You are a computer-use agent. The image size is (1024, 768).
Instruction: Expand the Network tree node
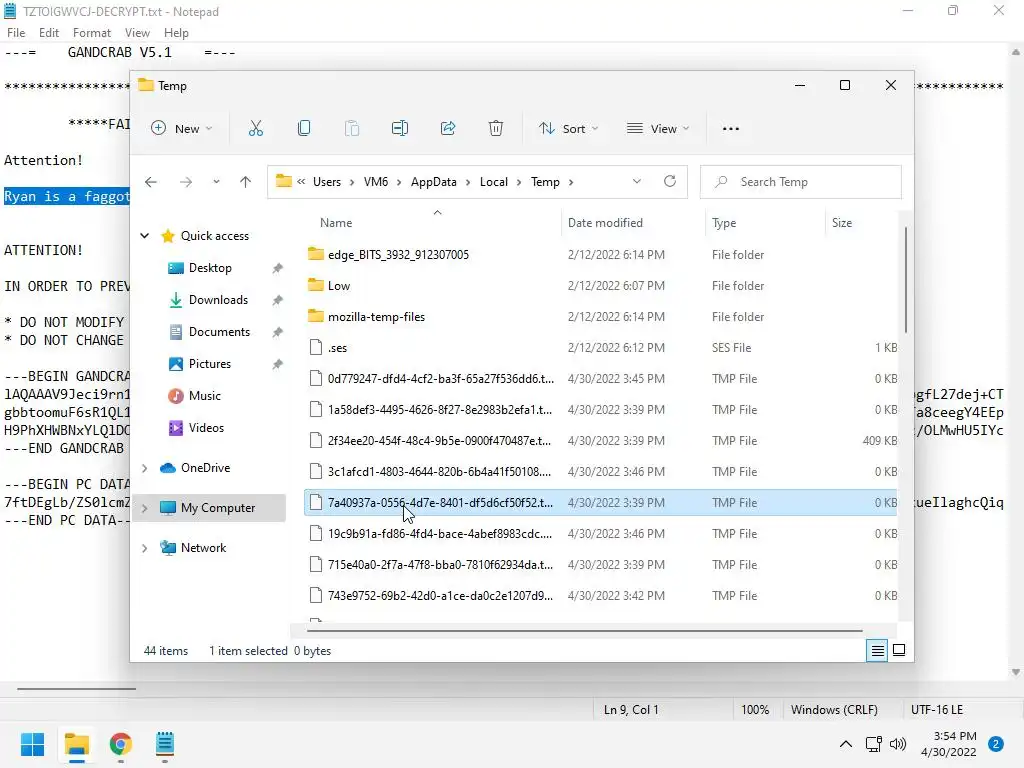coord(145,548)
